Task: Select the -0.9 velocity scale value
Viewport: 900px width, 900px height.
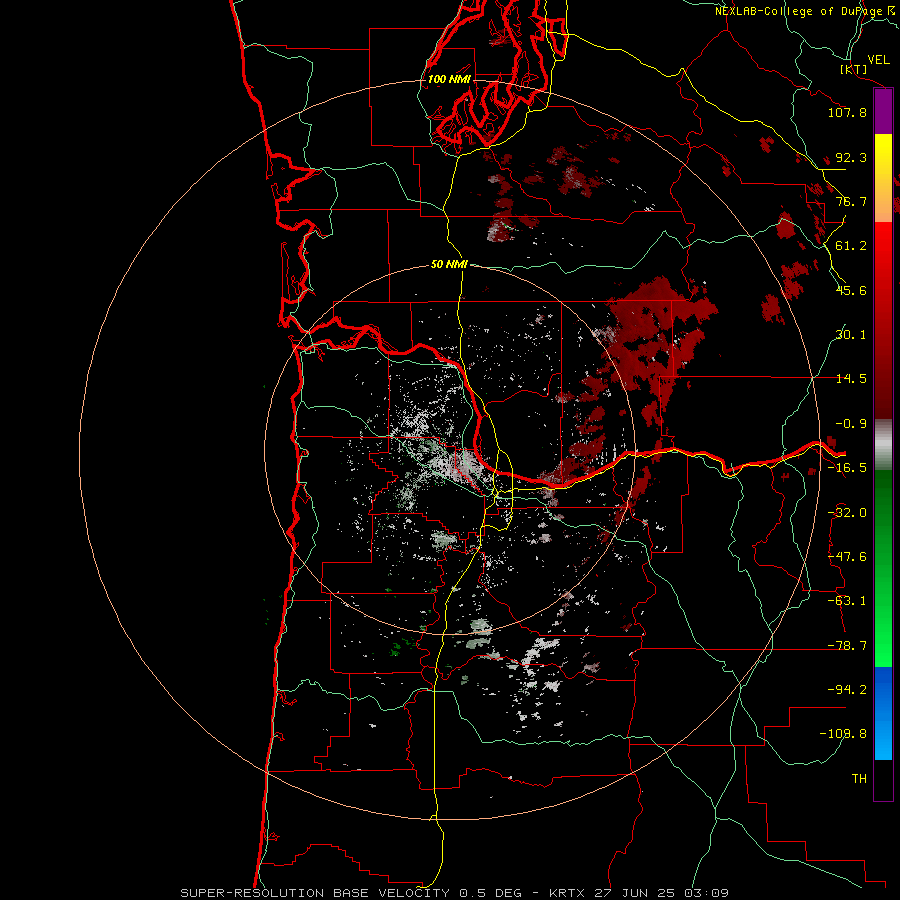Action: [851, 424]
